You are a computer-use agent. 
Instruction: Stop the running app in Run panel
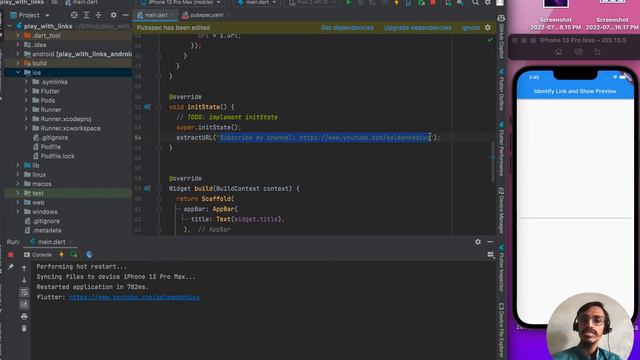point(11,255)
